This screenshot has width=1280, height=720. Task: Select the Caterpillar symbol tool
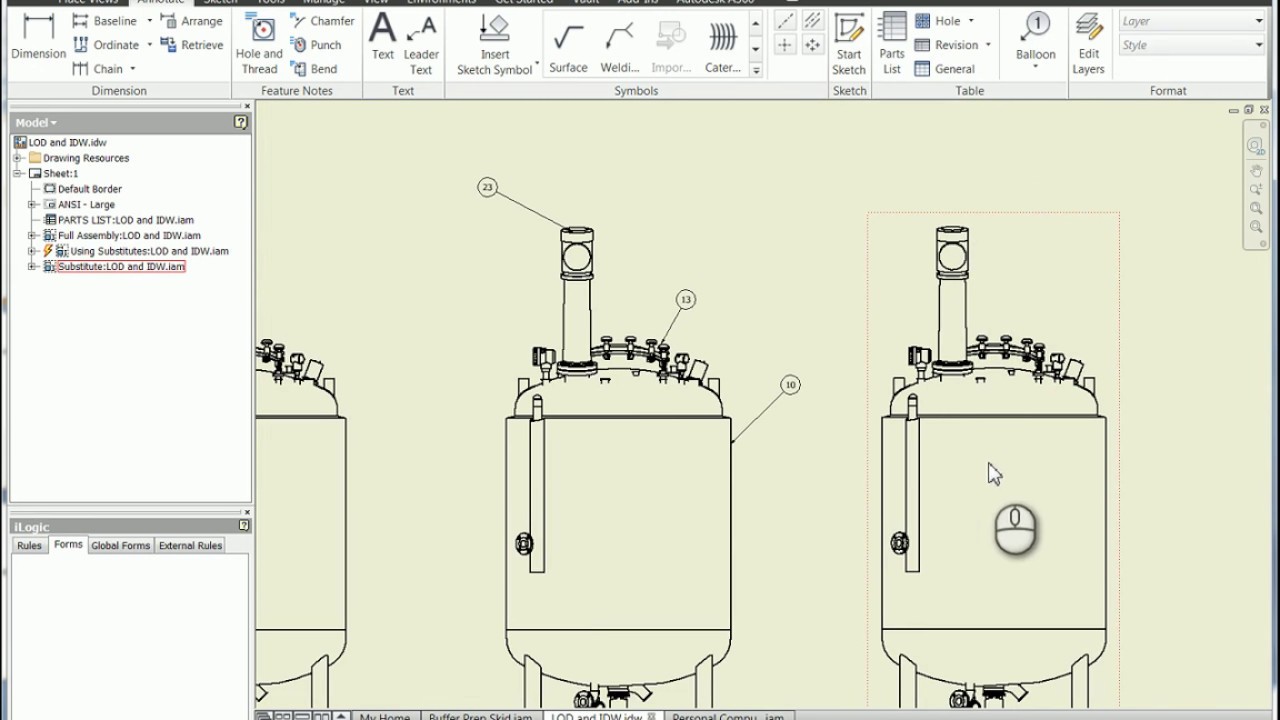tap(723, 47)
